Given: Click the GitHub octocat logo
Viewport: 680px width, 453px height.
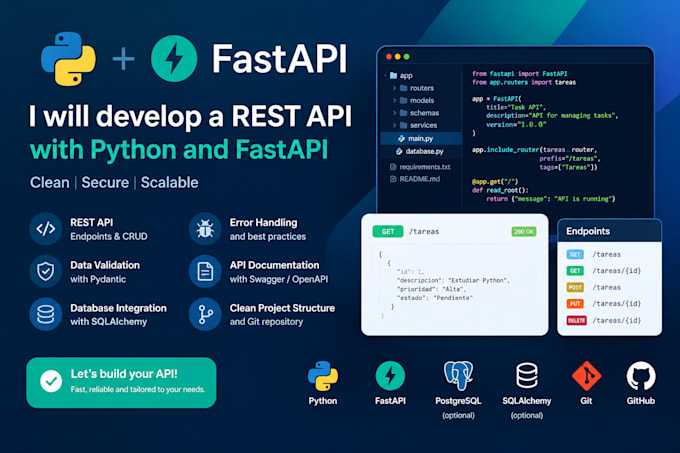Looking at the screenshot, I should (x=641, y=376).
